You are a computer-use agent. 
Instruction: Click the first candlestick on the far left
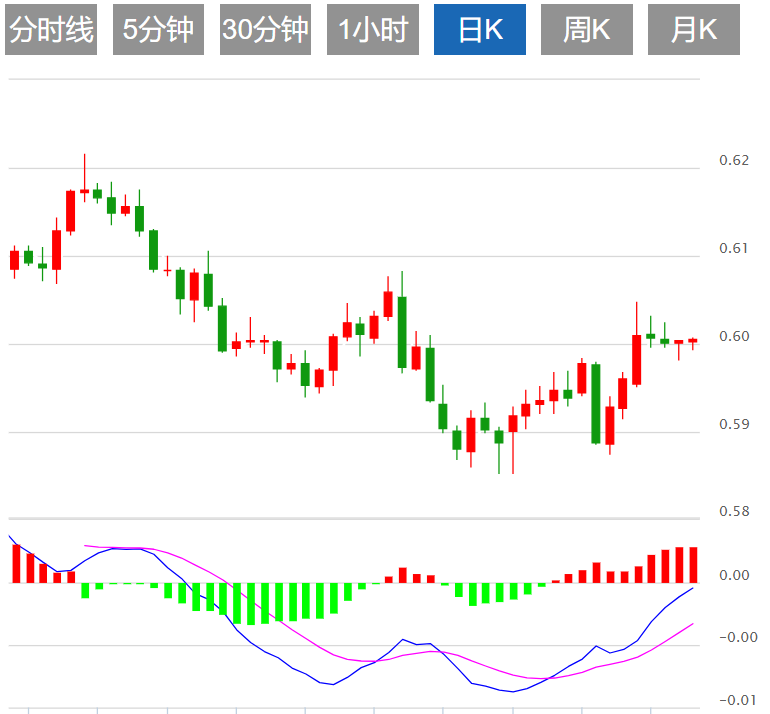14,260
